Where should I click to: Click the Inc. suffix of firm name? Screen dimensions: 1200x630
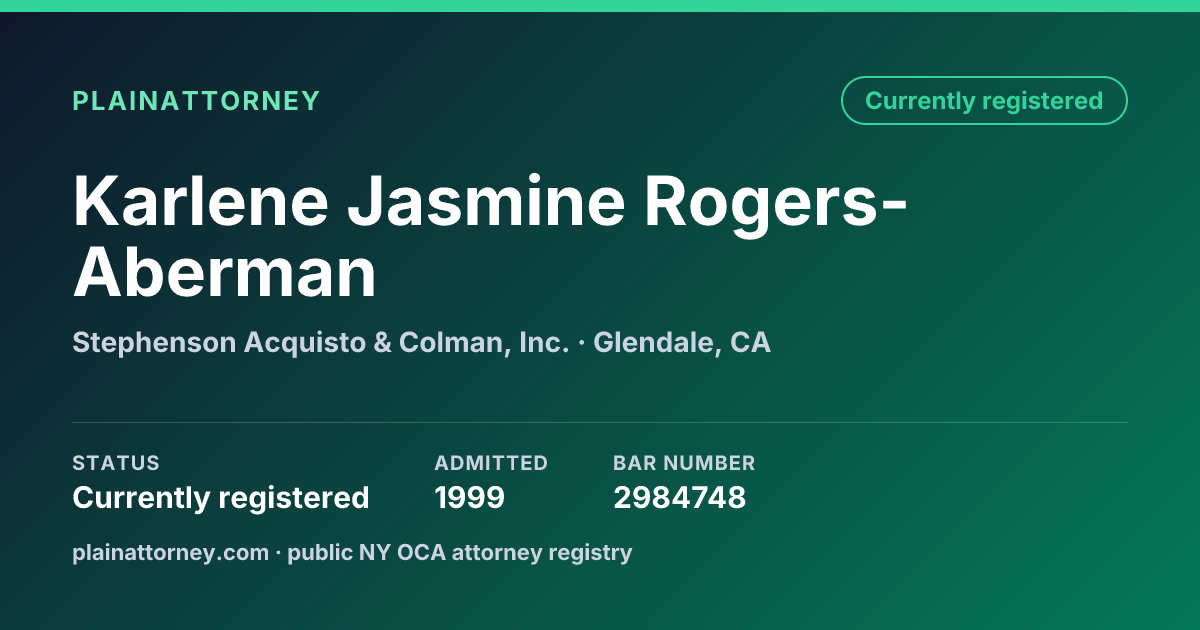[544, 343]
